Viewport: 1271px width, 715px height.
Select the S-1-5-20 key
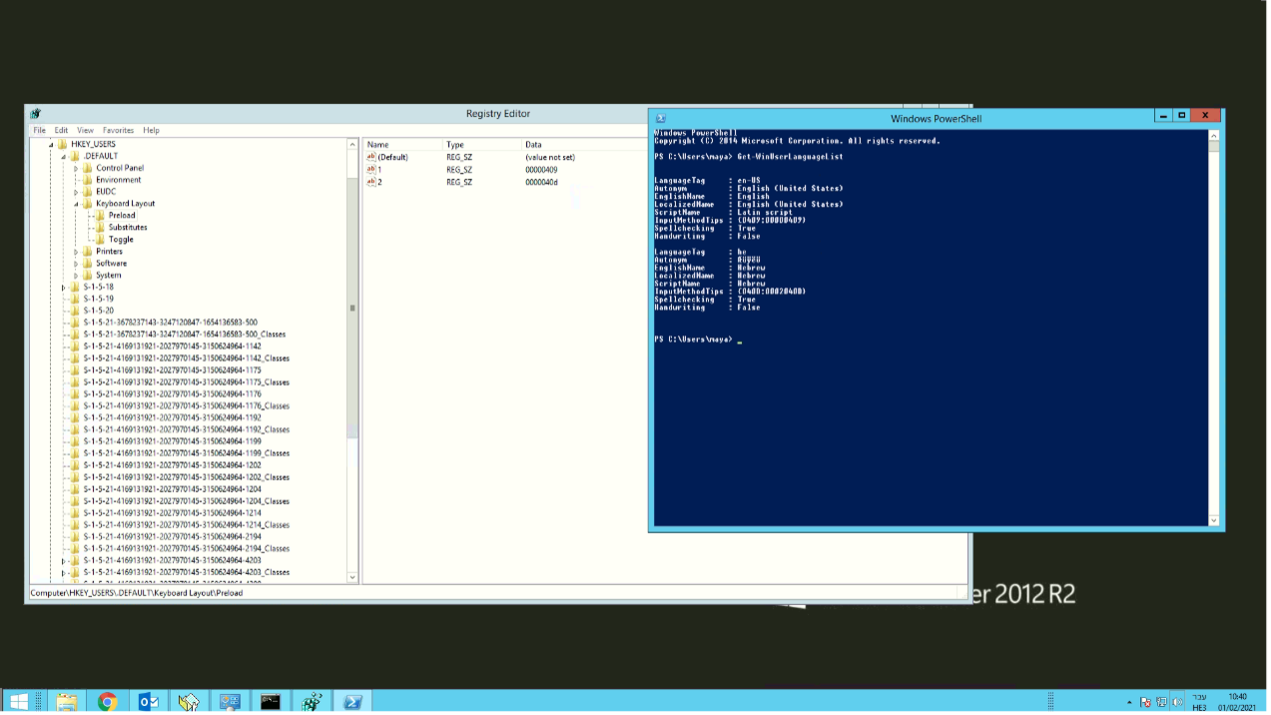pos(98,311)
